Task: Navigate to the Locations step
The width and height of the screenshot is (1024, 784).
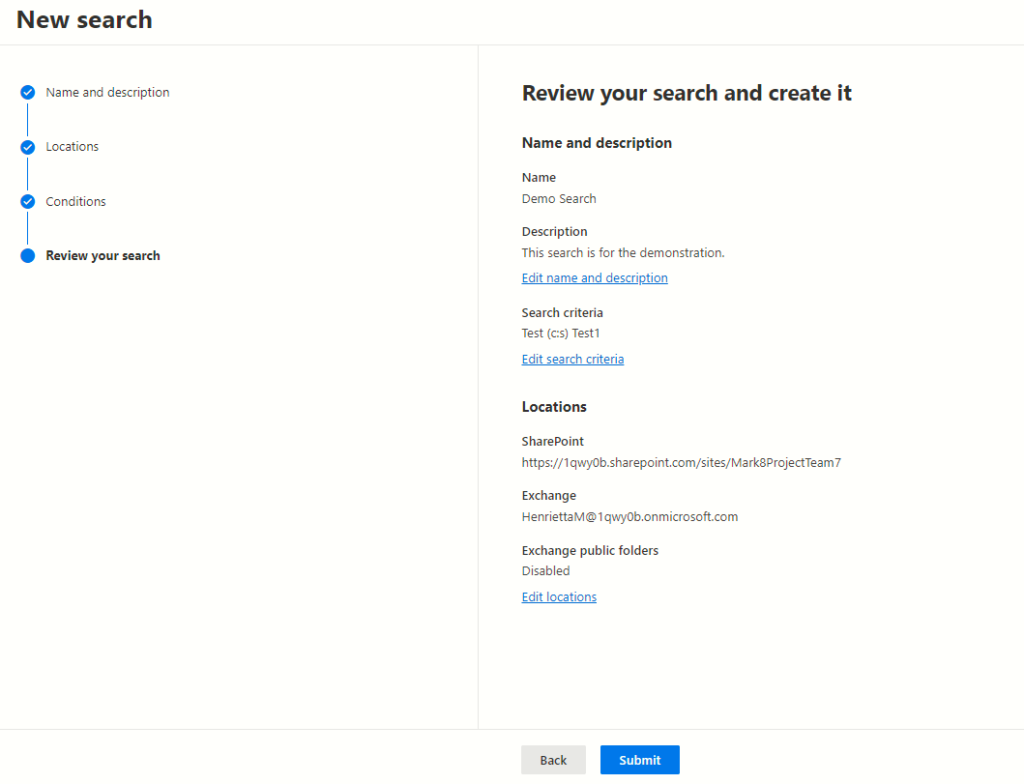Action: tap(72, 146)
